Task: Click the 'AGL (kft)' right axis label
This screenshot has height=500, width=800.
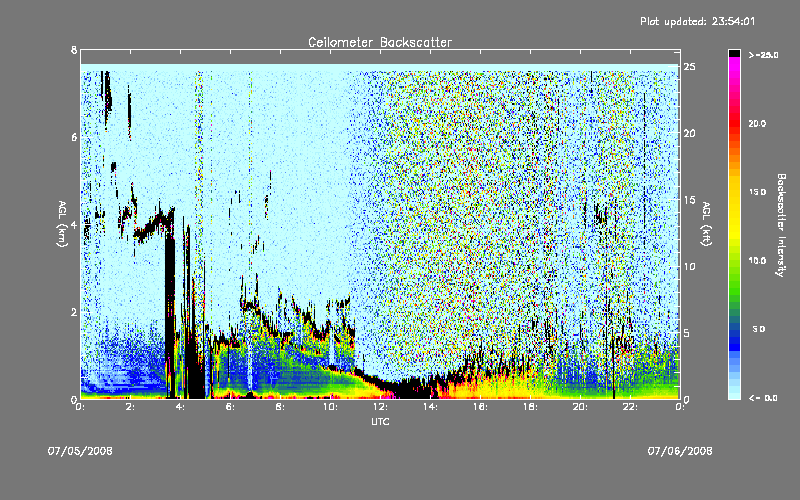Action: coord(707,224)
